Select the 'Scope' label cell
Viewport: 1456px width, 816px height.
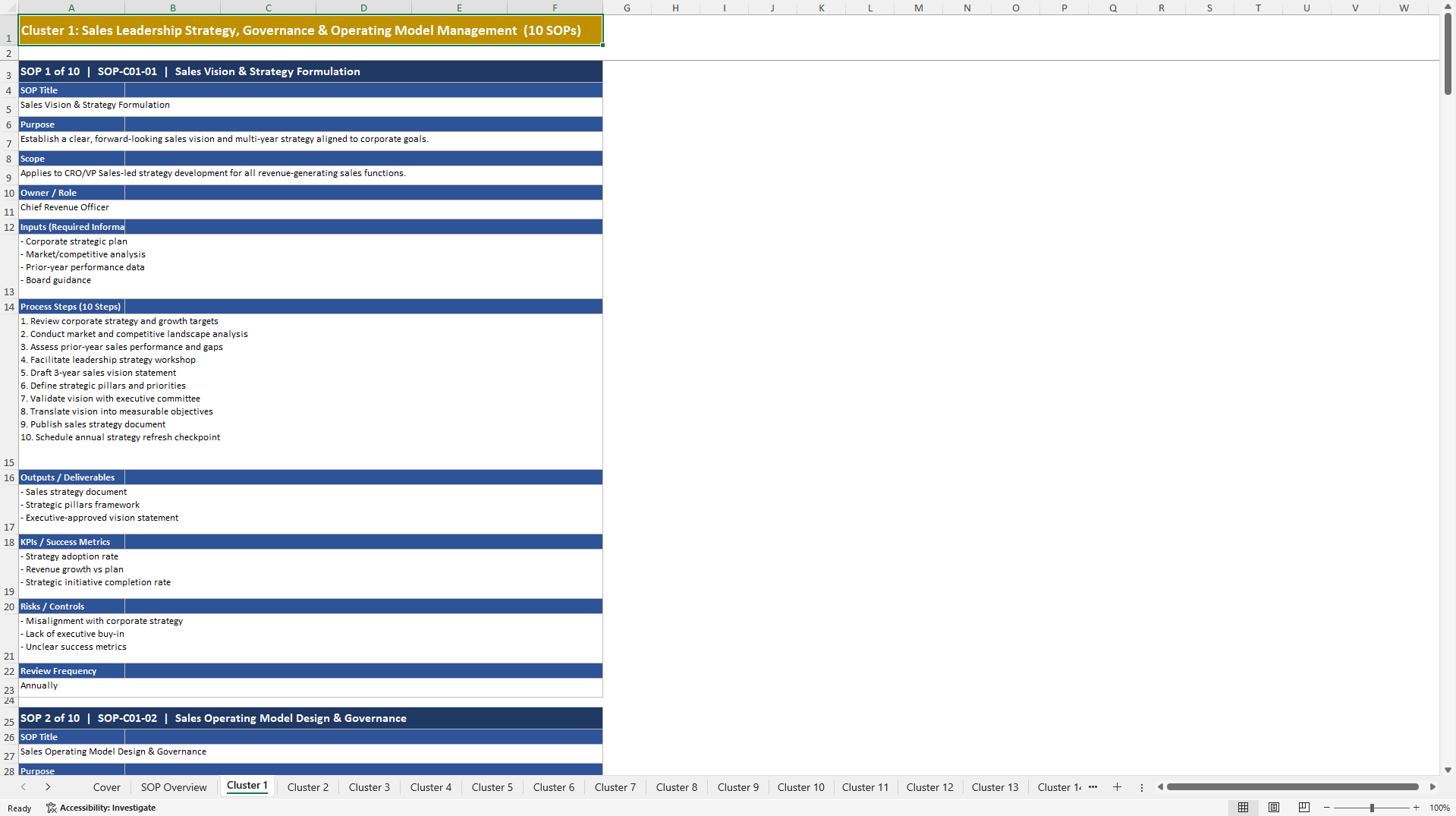point(71,159)
